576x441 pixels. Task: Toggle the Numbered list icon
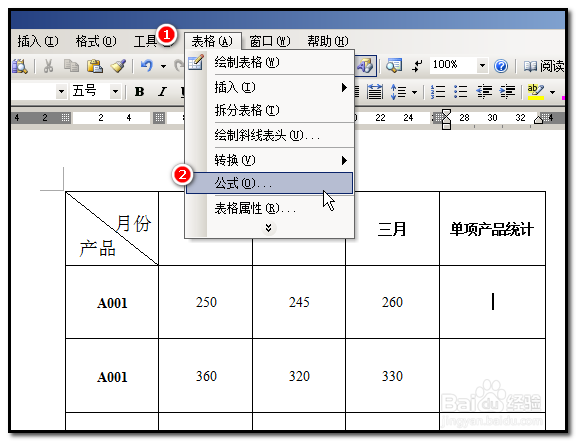tap(438, 92)
